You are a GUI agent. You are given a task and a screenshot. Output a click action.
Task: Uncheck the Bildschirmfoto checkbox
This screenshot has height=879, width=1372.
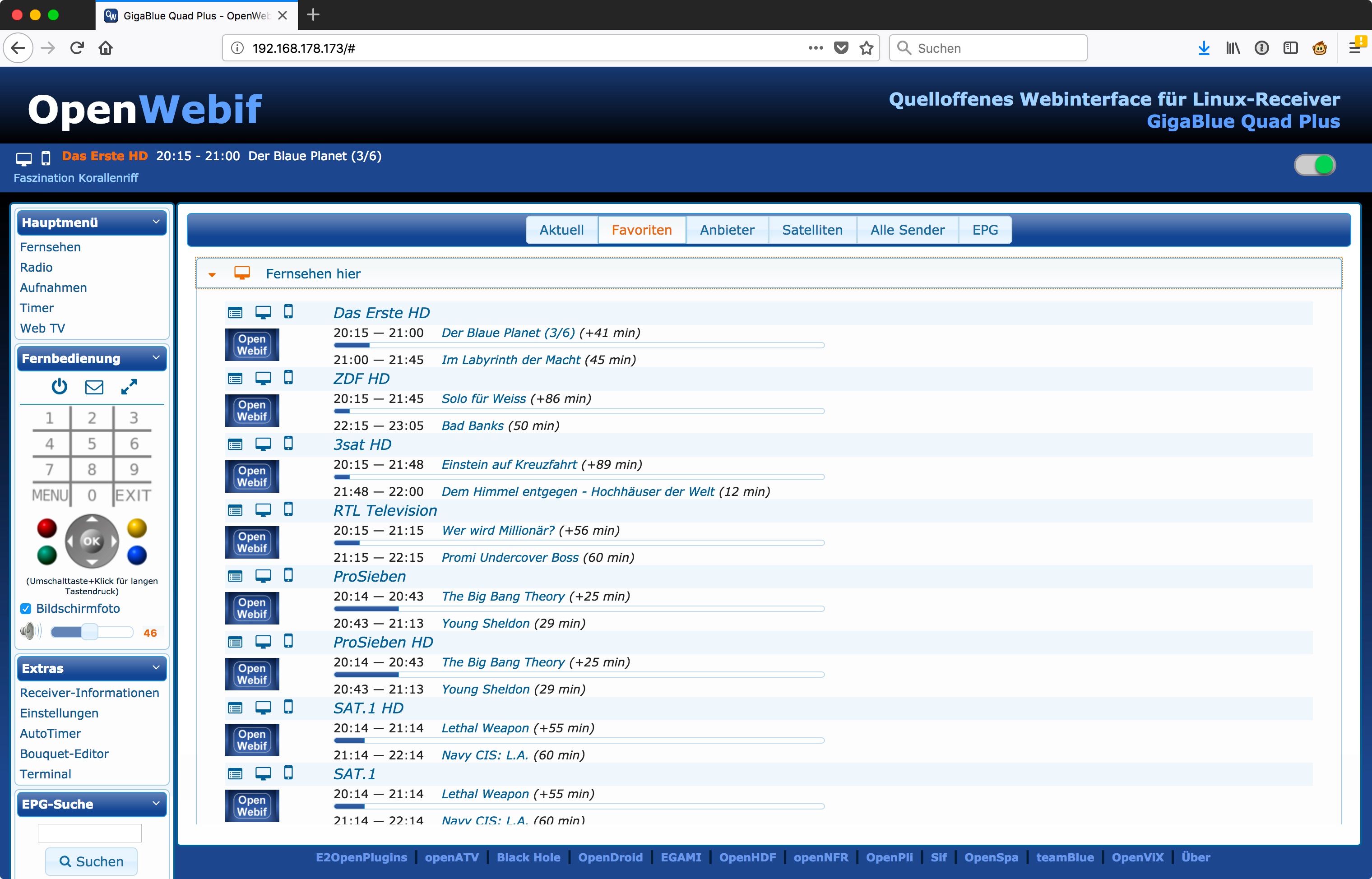[x=26, y=608]
